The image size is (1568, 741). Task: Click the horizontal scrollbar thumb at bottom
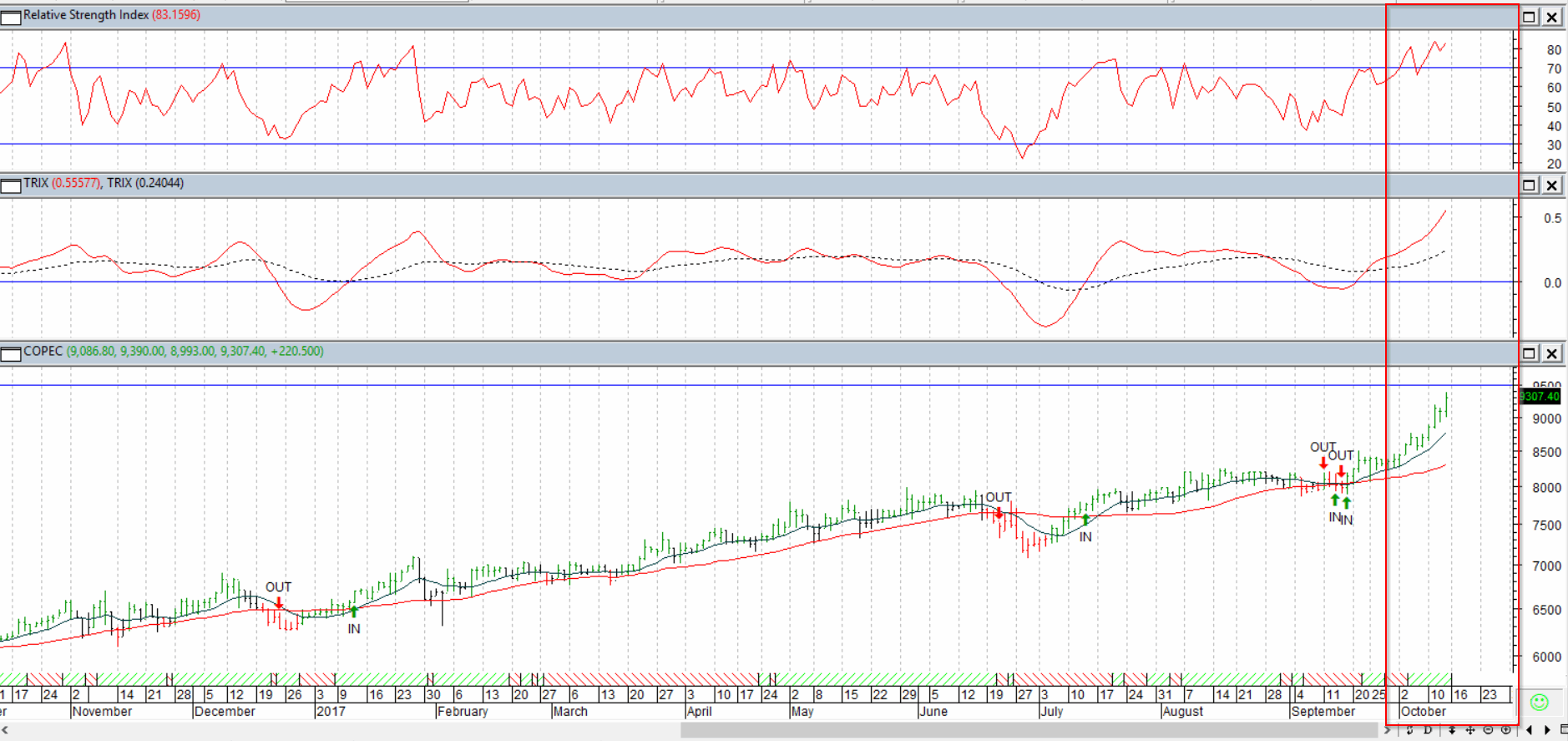(x=1031, y=730)
